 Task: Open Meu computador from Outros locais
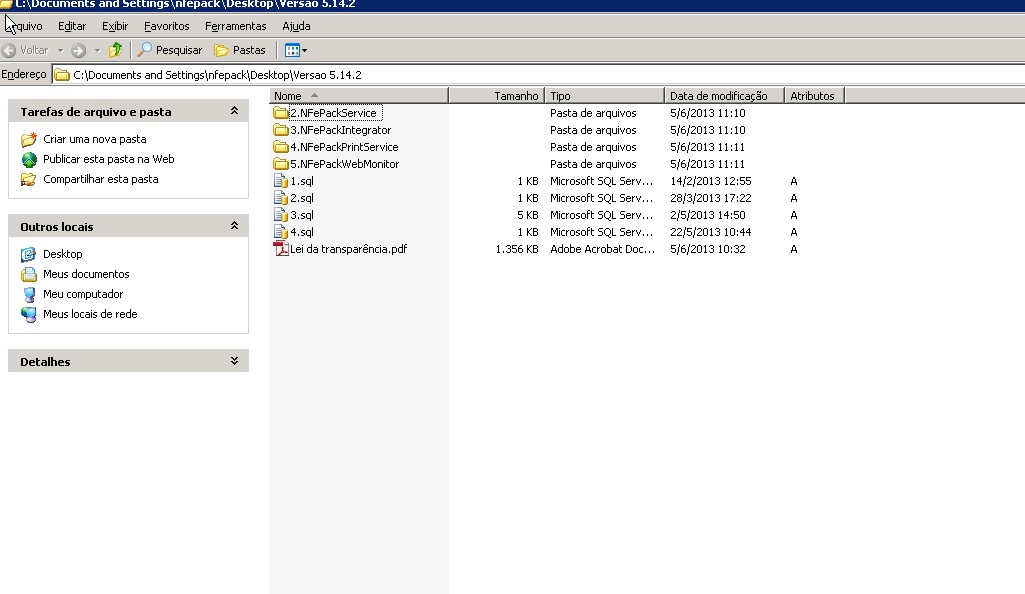83,294
